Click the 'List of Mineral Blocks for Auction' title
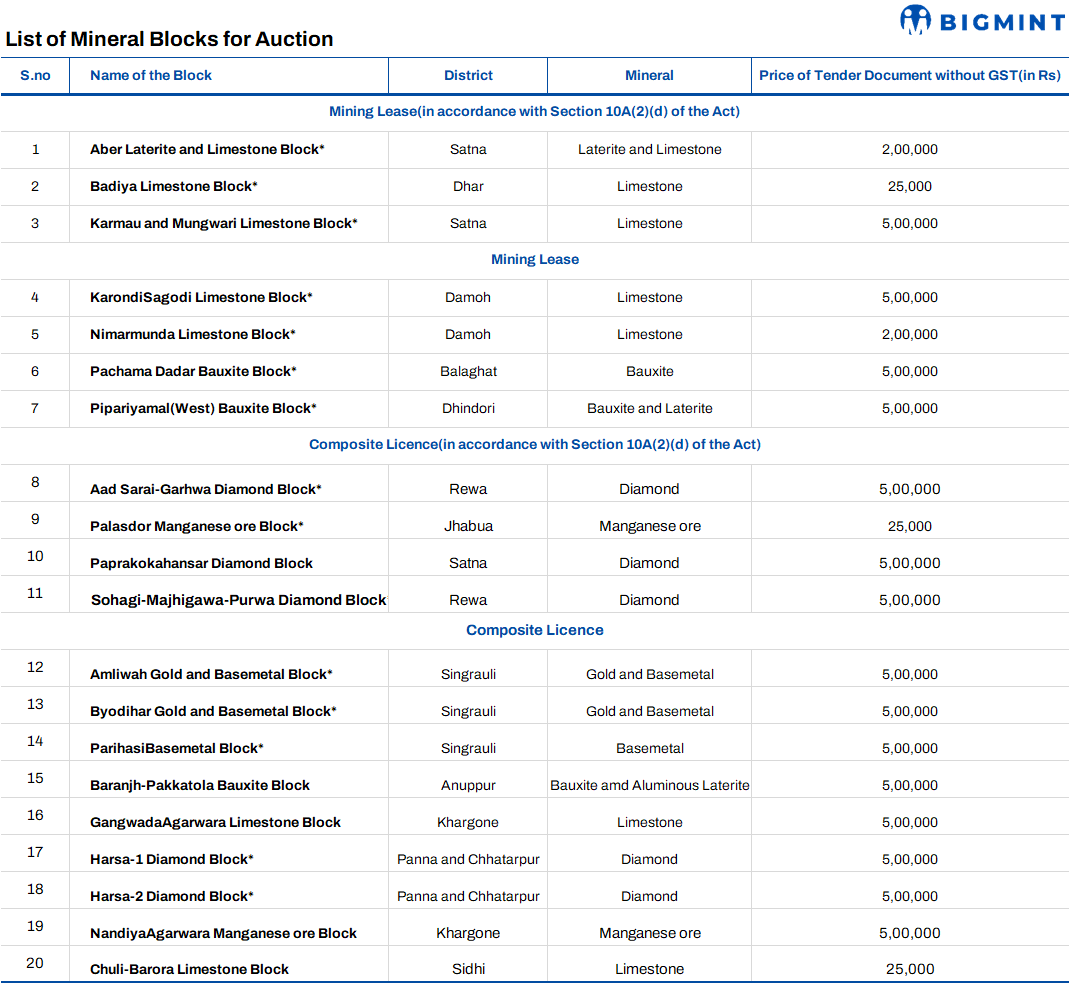The height and width of the screenshot is (987, 1071). point(169,39)
